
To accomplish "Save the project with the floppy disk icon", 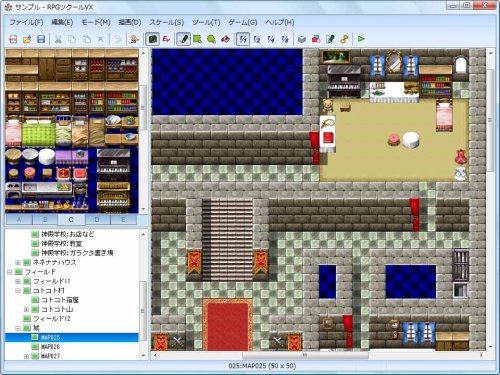I will click(41, 39).
